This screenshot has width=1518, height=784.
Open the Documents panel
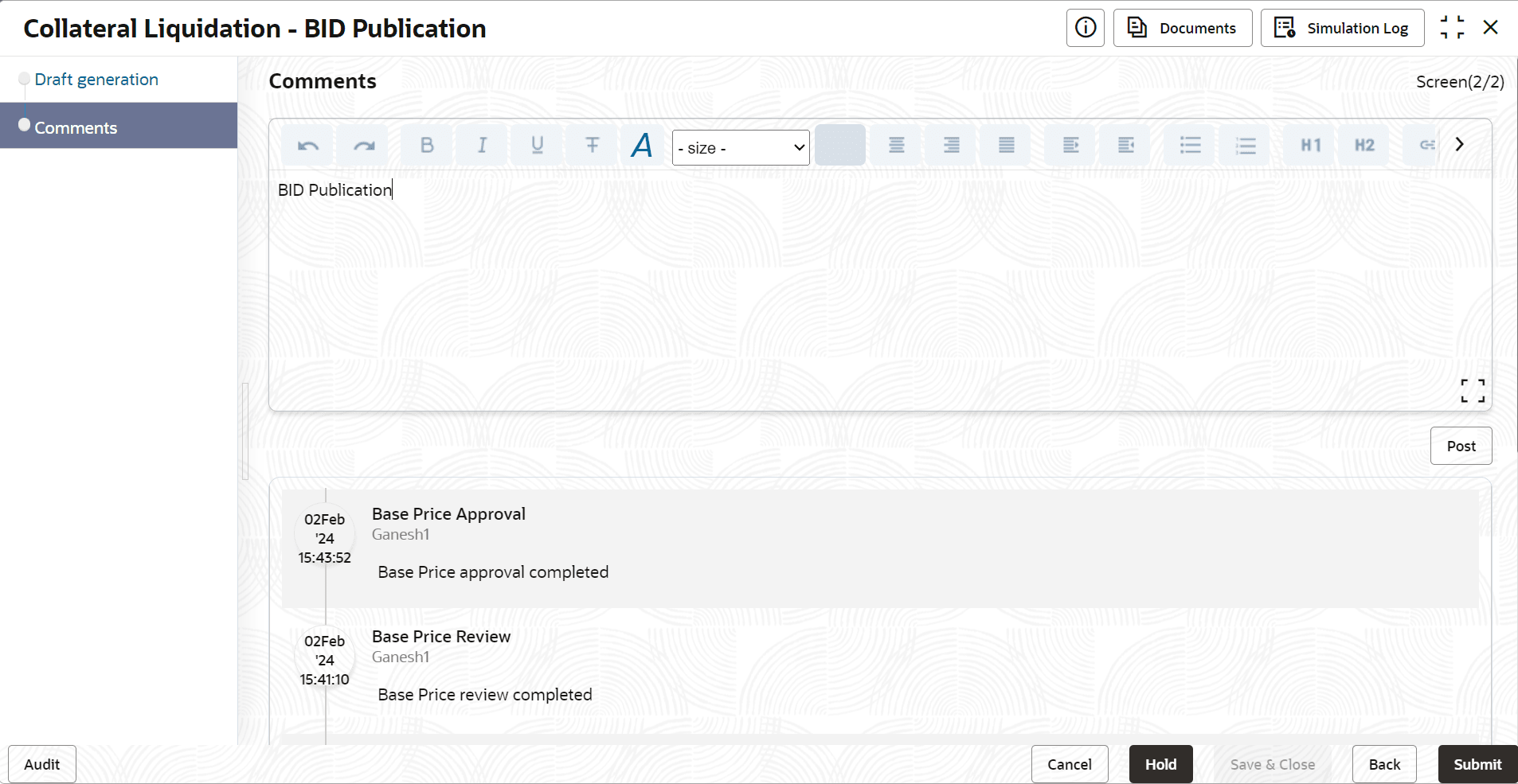click(1183, 28)
